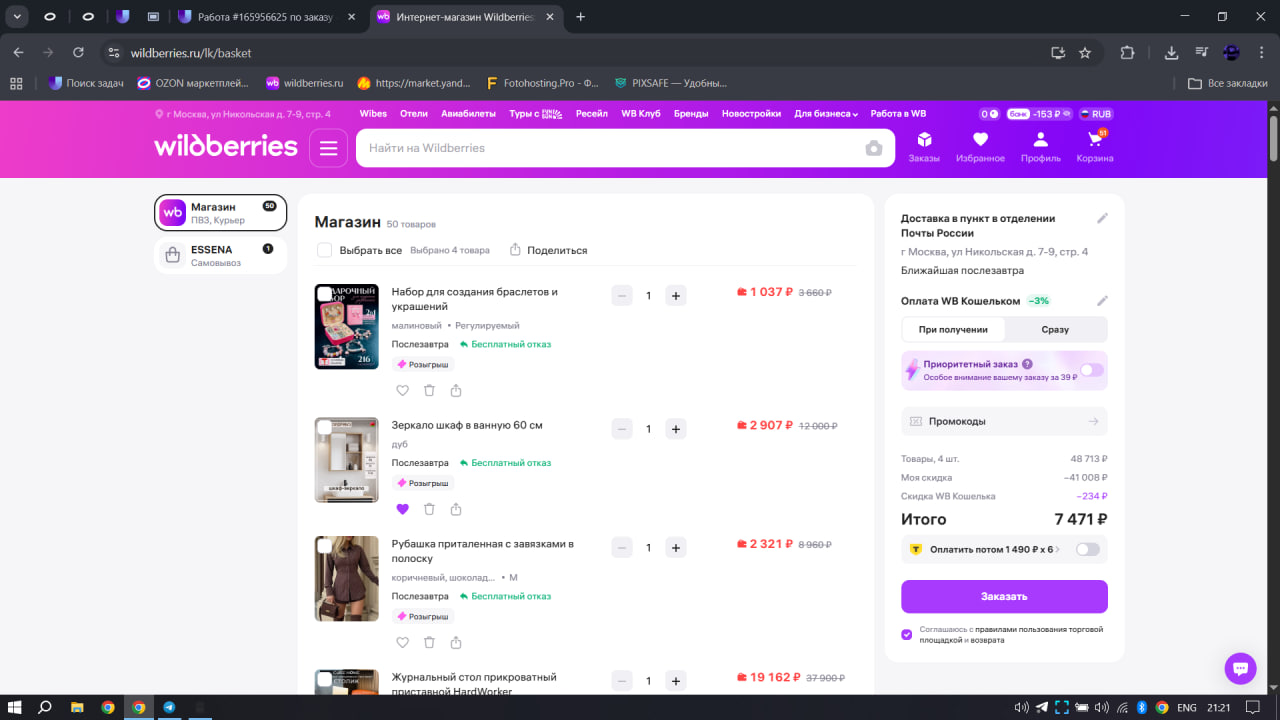Open the browser tab search dropdown
Viewport: 1280px width, 720px height.
point(17,17)
